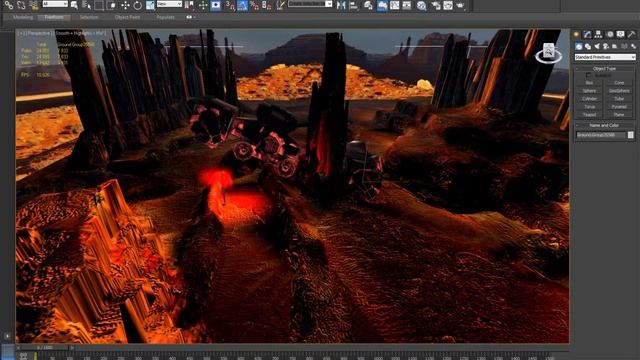This screenshot has width=640, height=360.
Task: Open Select by Name tool
Action: click(x=87, y=5)
